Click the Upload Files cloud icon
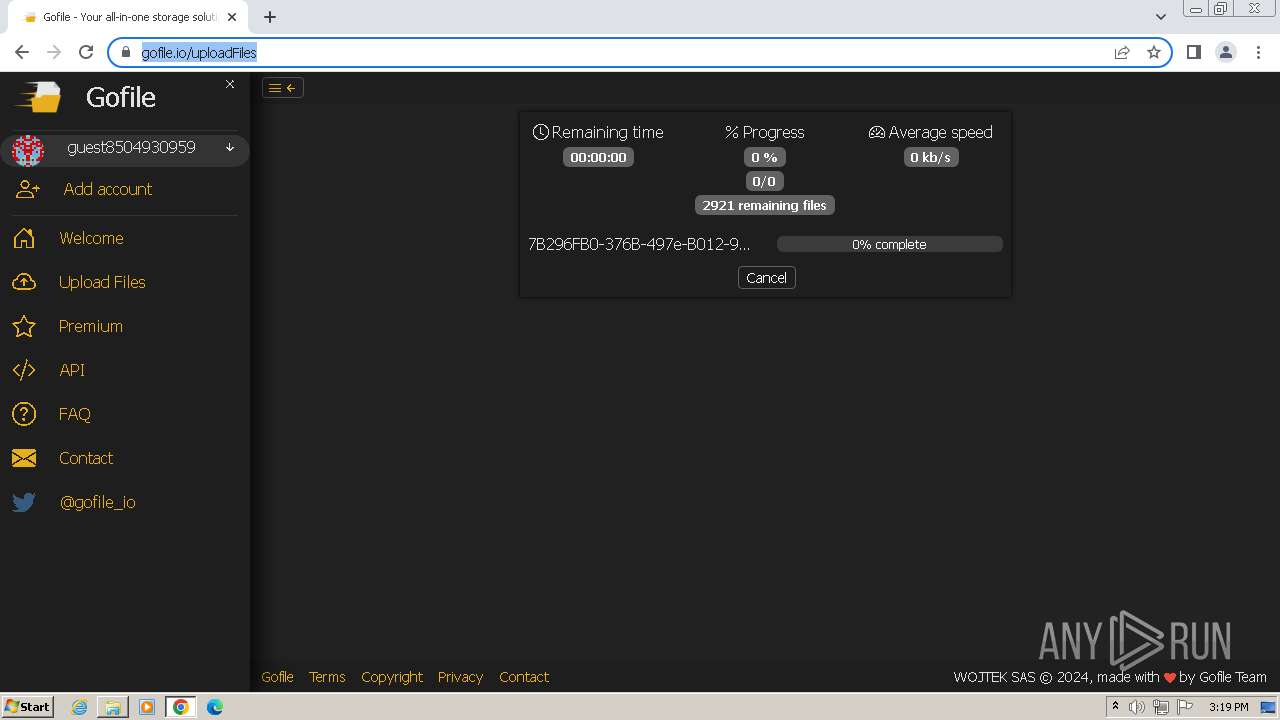This screenshot has height=720, width=1280. point(24,282)
